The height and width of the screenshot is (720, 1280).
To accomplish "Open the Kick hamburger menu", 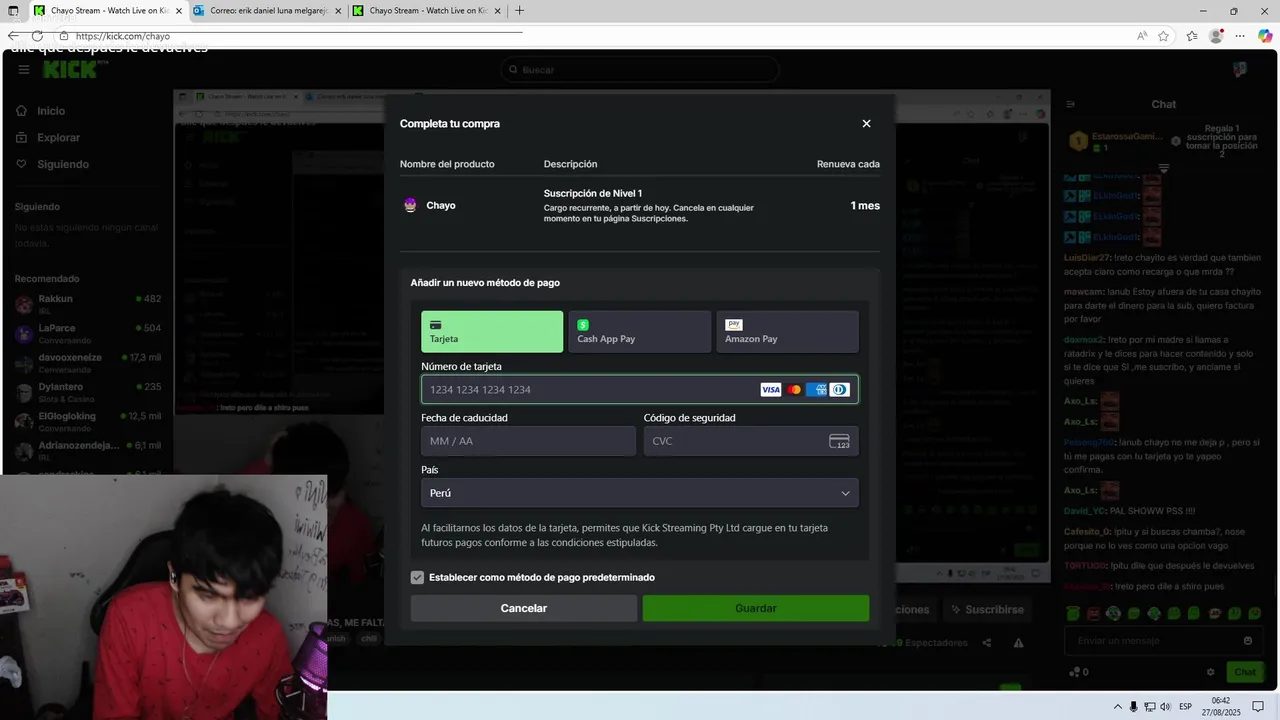I will [x=24, y=70].
